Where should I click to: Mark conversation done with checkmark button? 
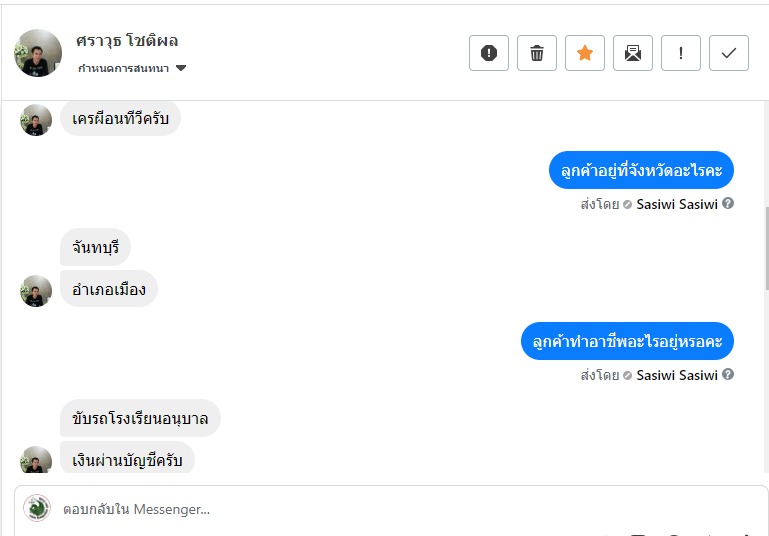point(729,53)
